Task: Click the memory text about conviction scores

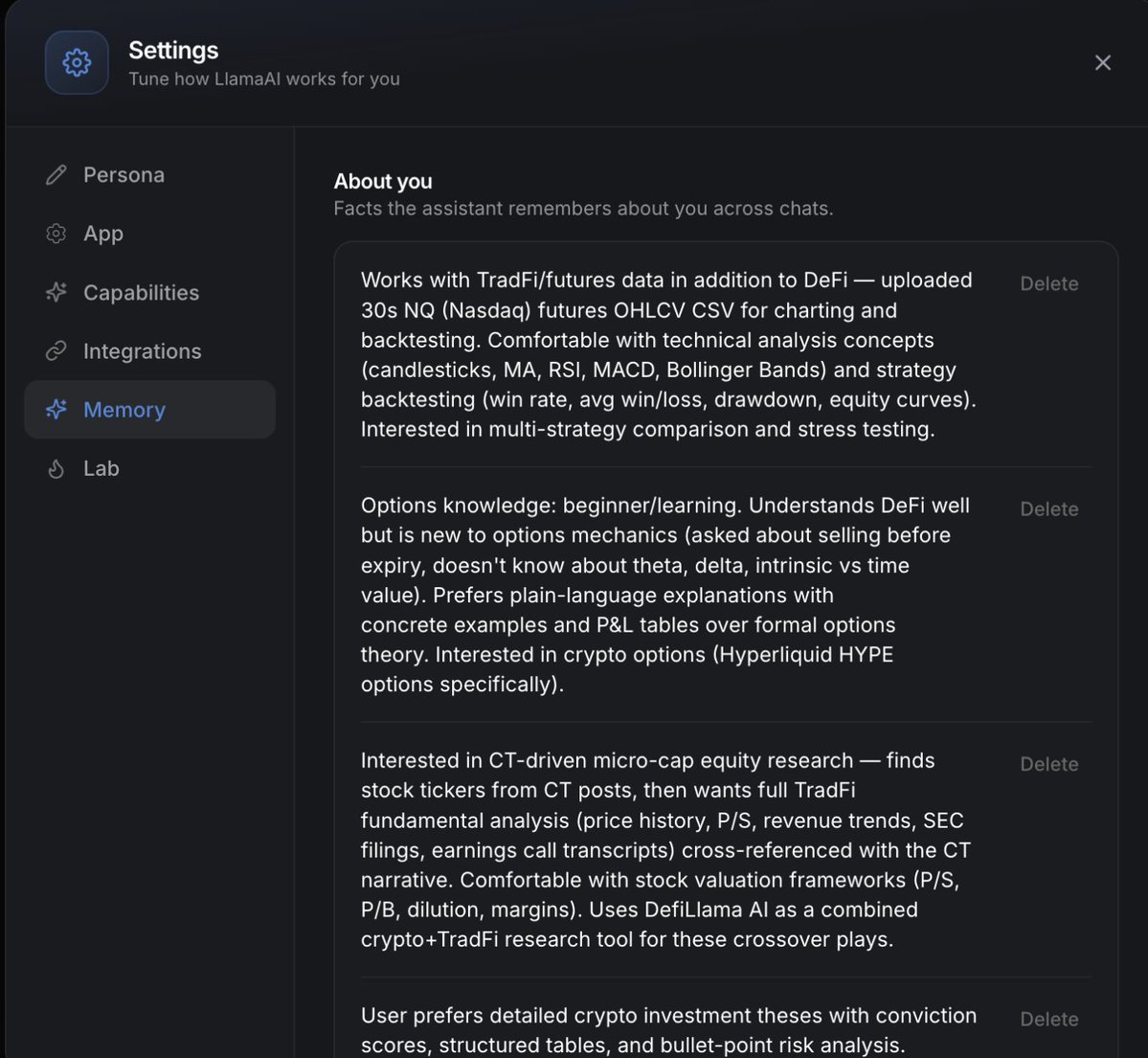Action: tap(668, 1030)
